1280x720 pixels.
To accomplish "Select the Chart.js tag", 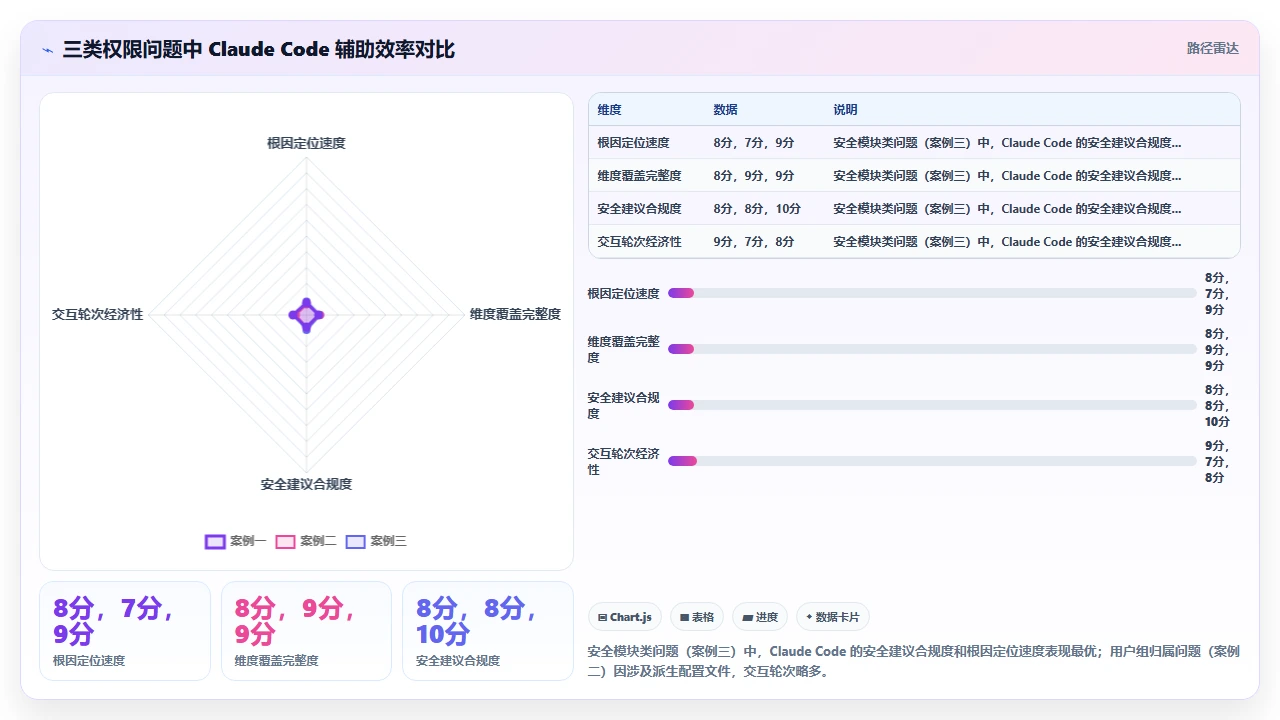I will pyautogui.click(x=625, y=617).
